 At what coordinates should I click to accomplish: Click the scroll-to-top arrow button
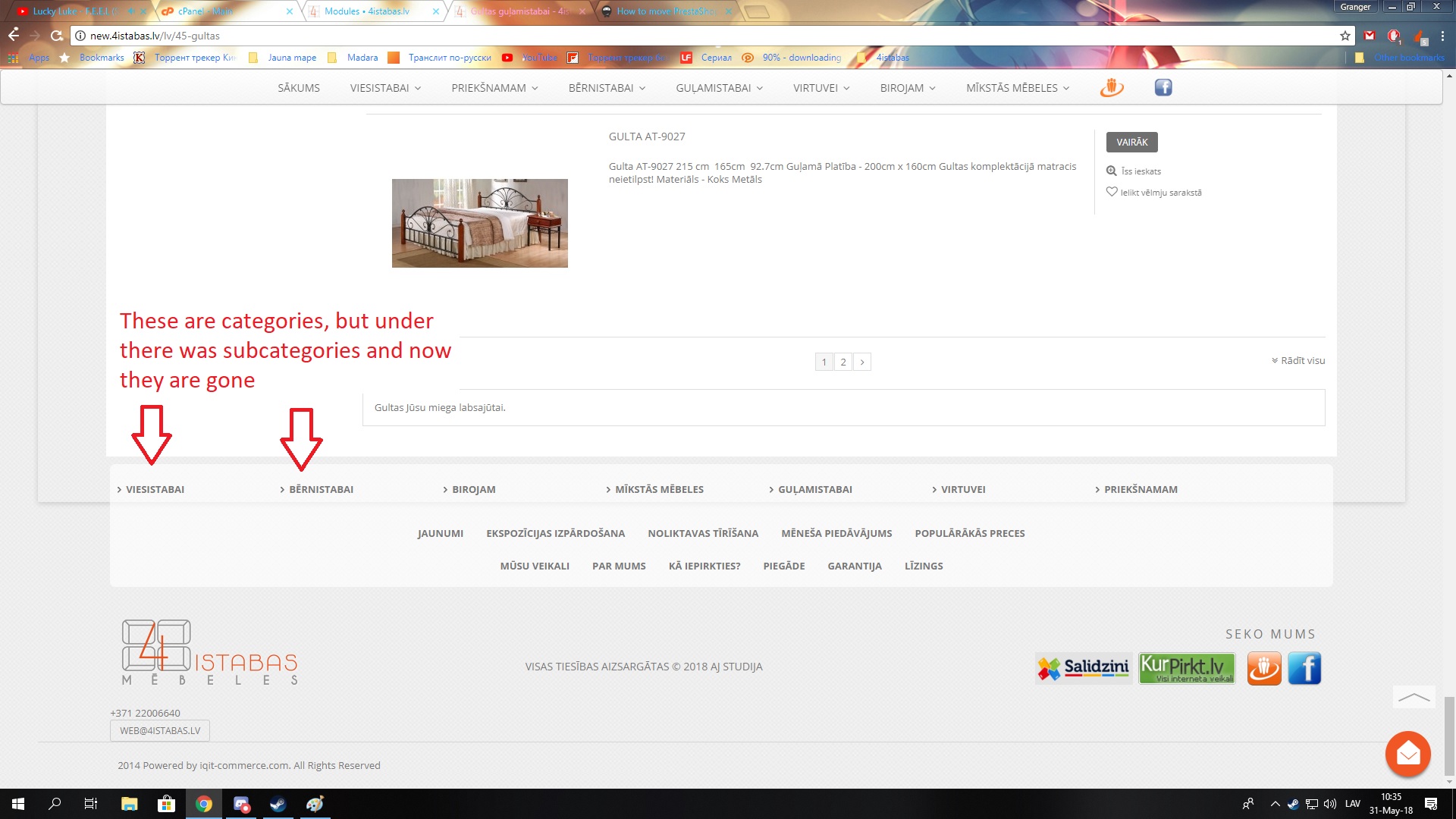pyautogui.click(x=1414, y=697)
